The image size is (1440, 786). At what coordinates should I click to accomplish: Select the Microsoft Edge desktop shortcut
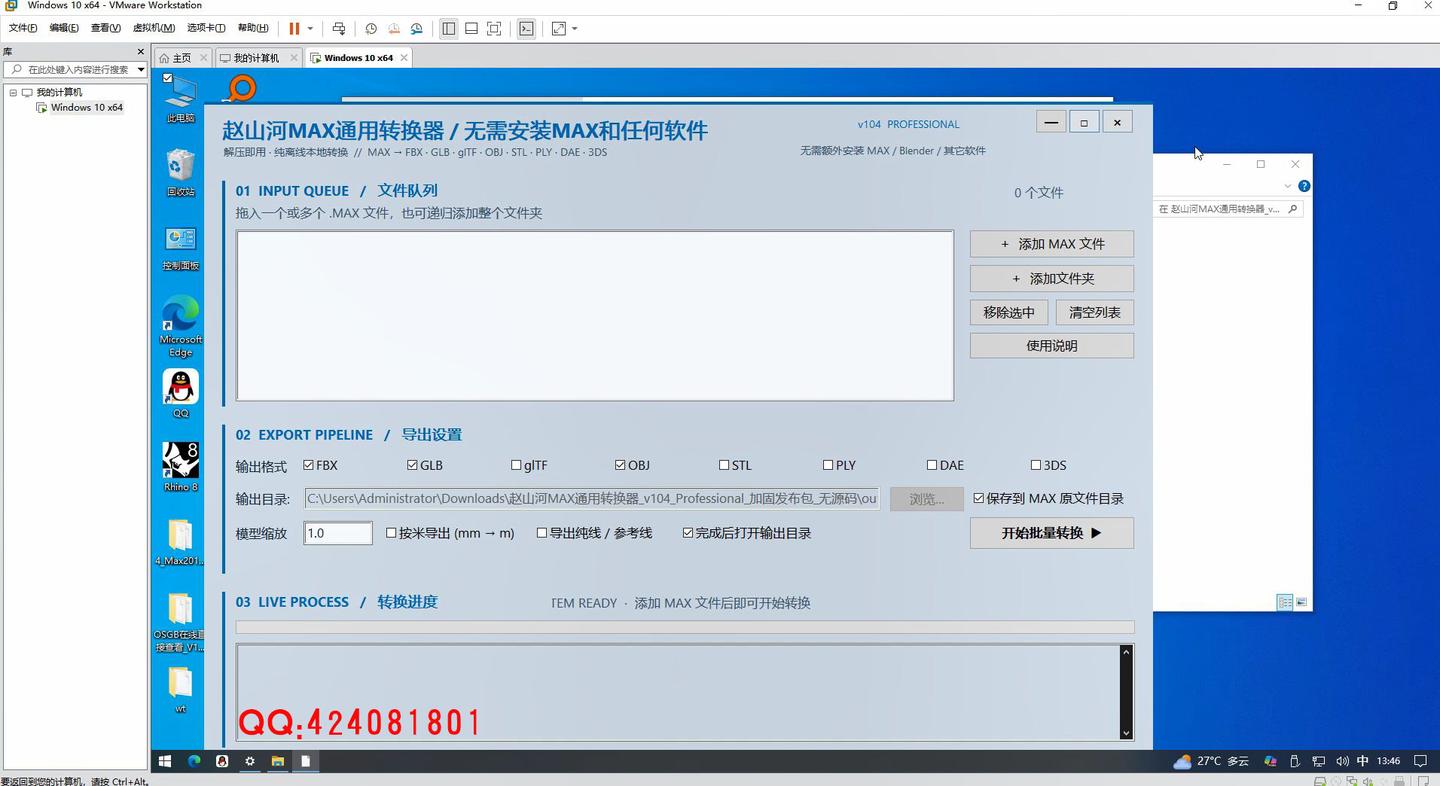pyautogui.click(x=180, y=326)
